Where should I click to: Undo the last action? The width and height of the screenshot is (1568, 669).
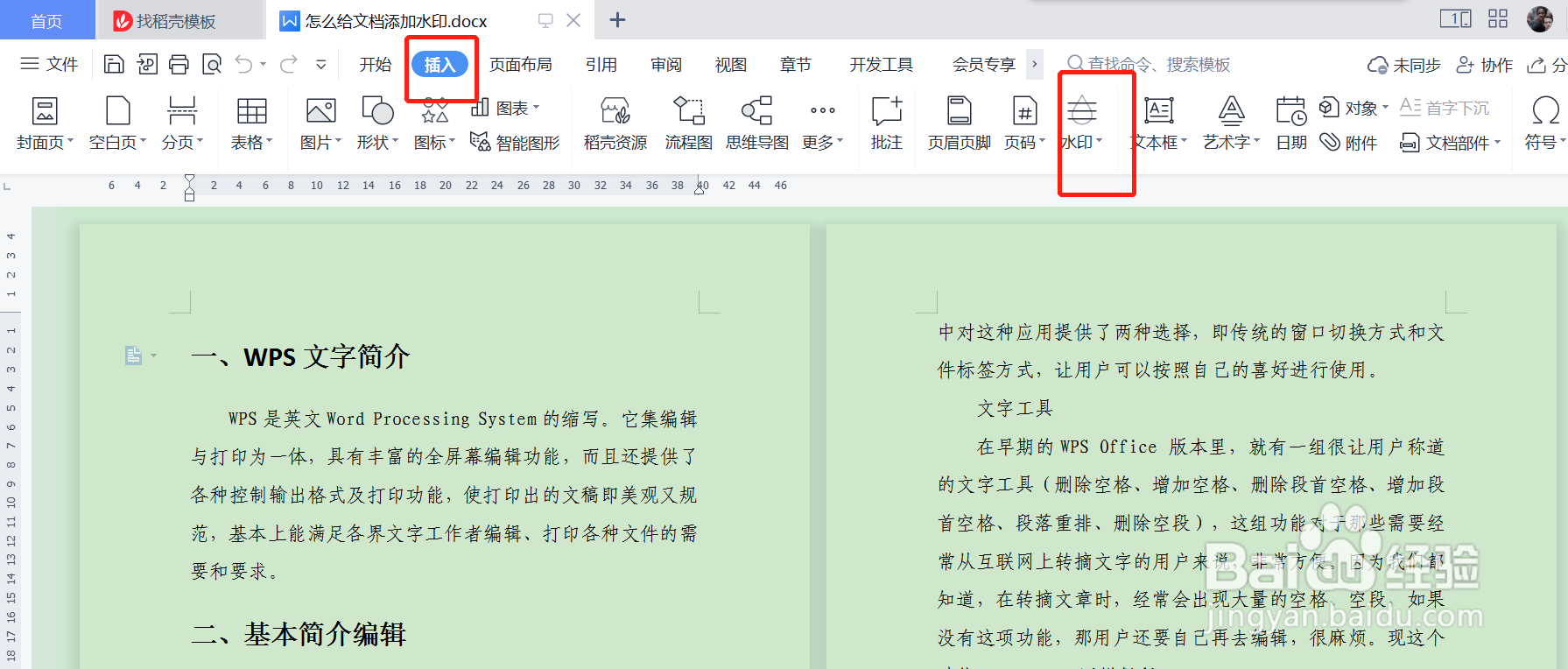244,64
